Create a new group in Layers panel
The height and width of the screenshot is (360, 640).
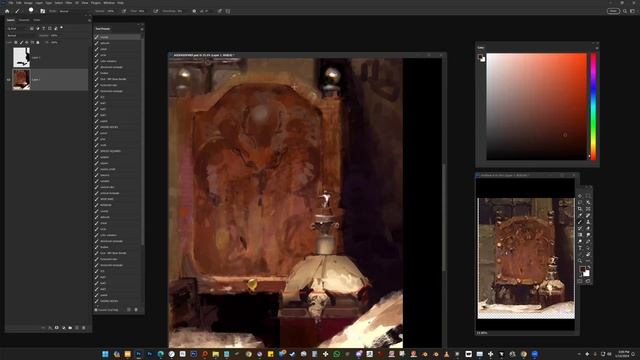click(x=70, y=327)
